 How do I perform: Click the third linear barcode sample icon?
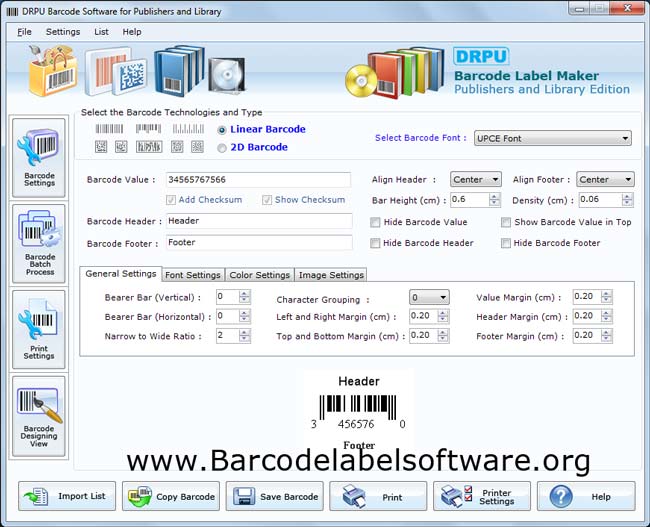coord(188,129)
